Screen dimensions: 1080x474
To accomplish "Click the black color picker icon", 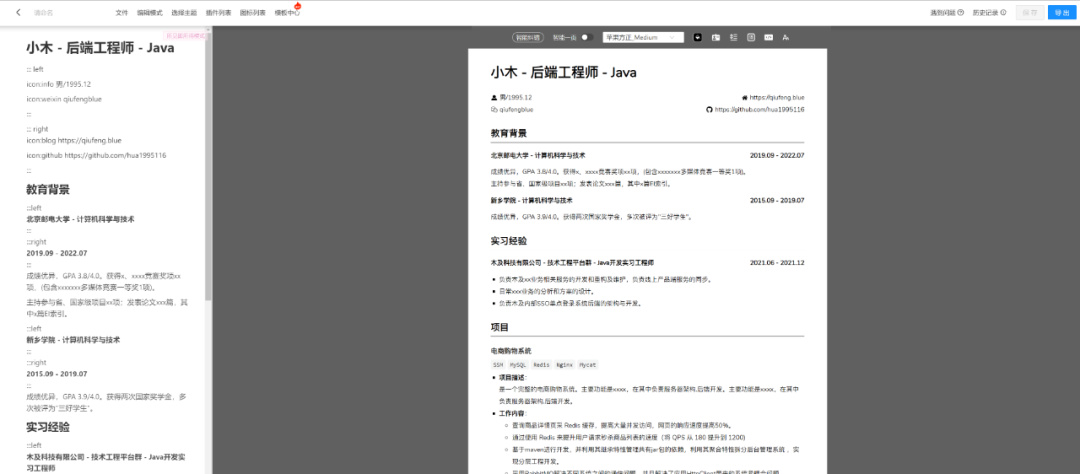I will (x=698, y=37).
